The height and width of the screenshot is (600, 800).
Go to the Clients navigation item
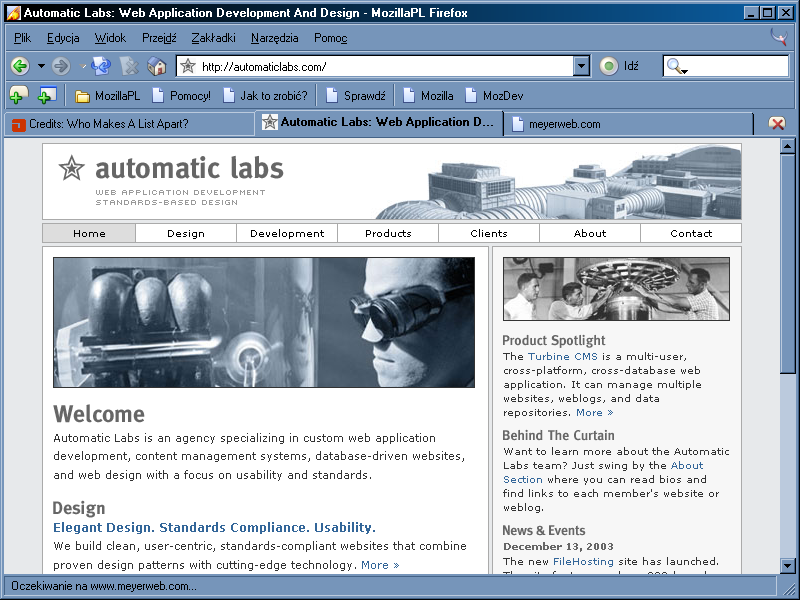(x=489, y=233)
